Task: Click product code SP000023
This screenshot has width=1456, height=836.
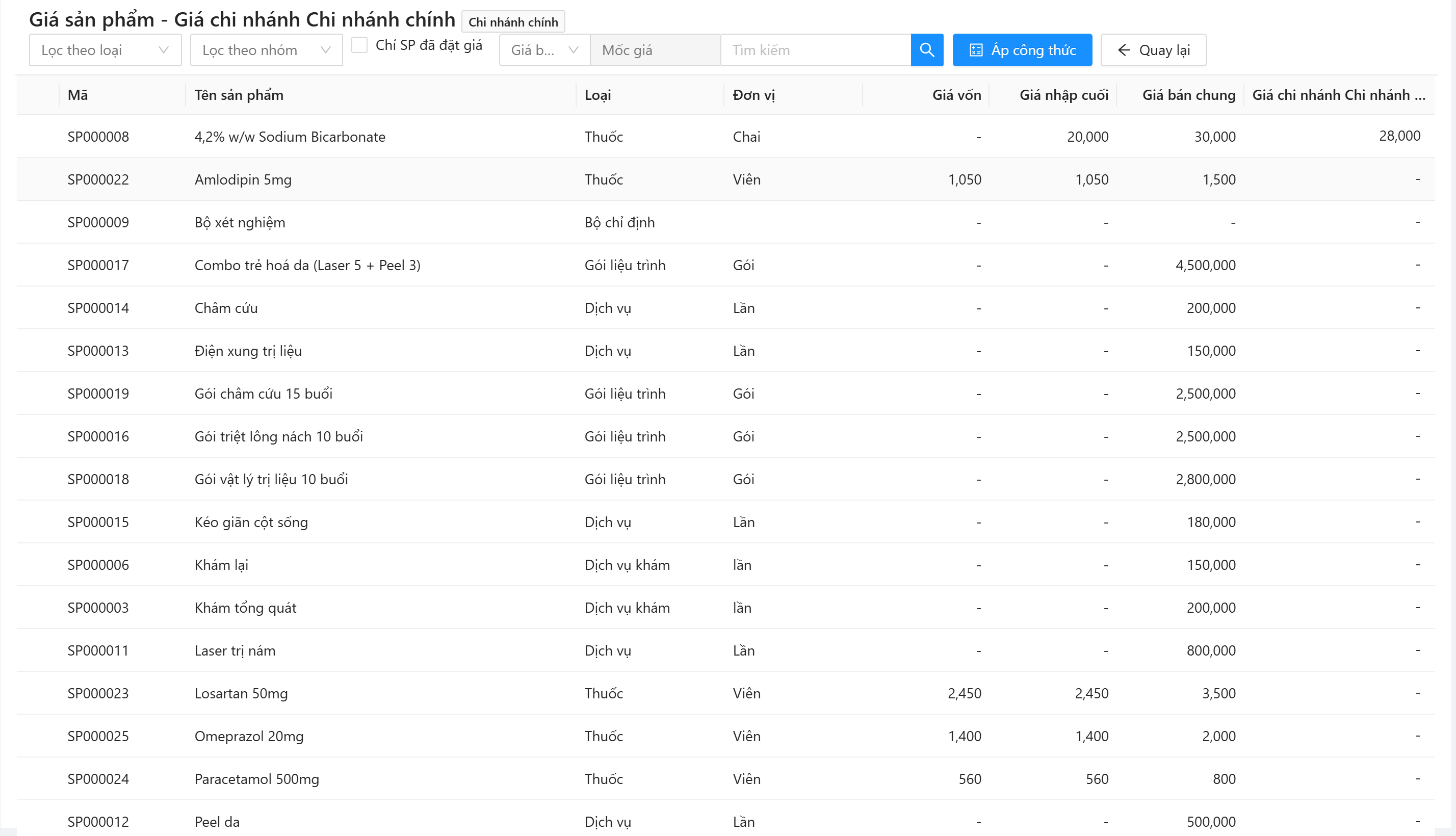Action: point(98,693)
